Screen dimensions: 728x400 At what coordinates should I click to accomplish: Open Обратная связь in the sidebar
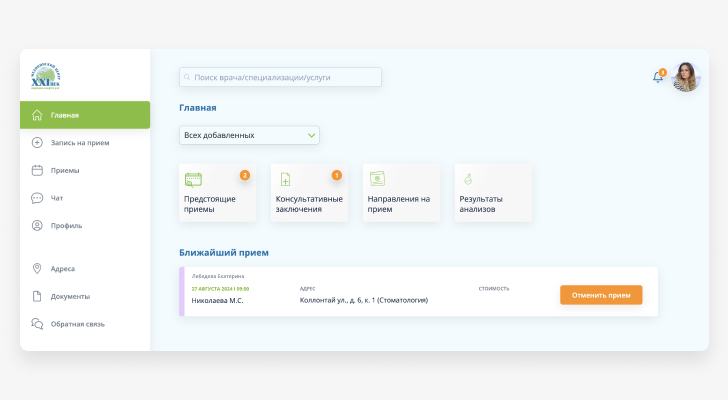pyautogui.click(x=77, y=324)
